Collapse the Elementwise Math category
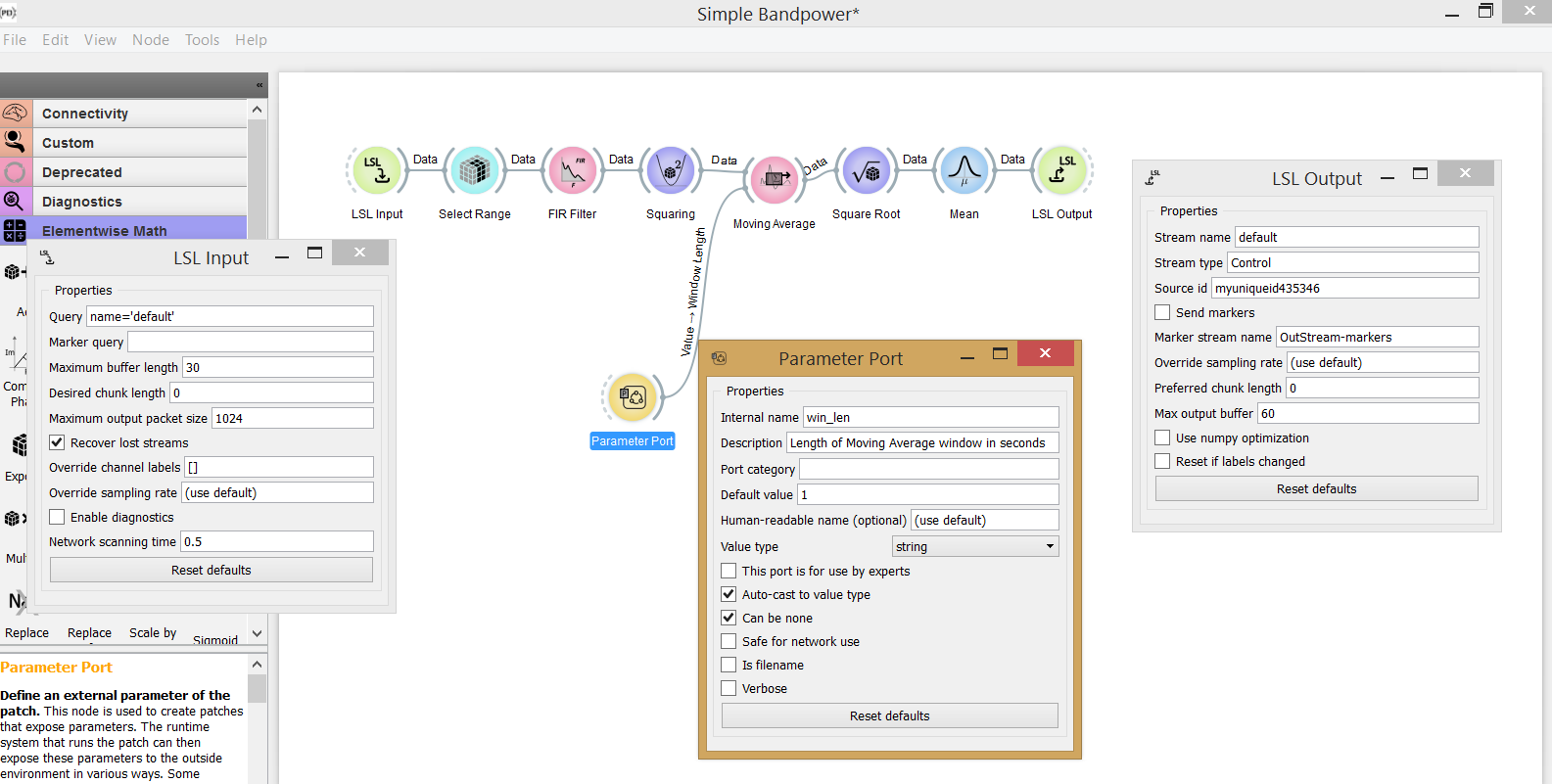The width and height of the screenshot is (1552, 784). tap(123, 230)
